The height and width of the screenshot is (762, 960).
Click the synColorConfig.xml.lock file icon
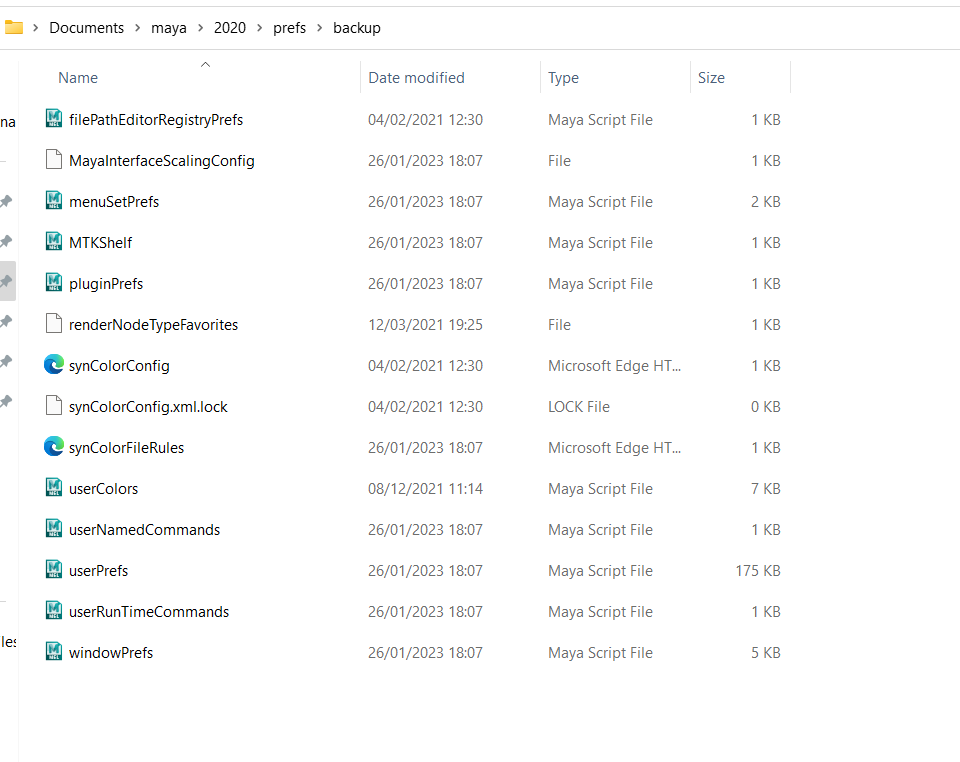(54, 405)
